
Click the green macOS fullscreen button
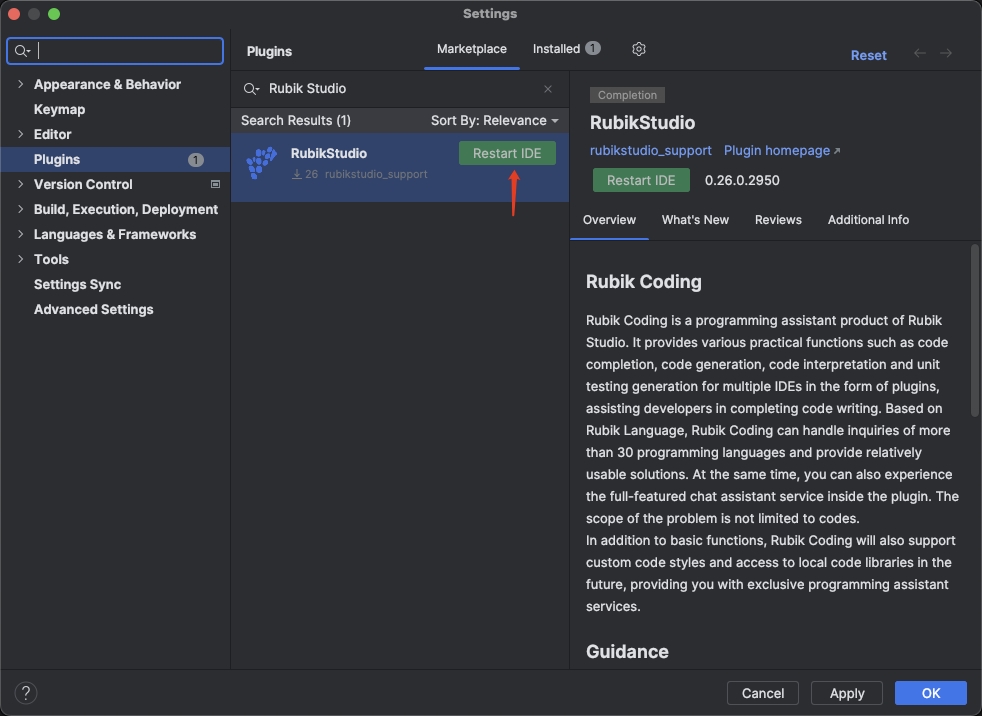pyautogui.click(x=54, y=14)
